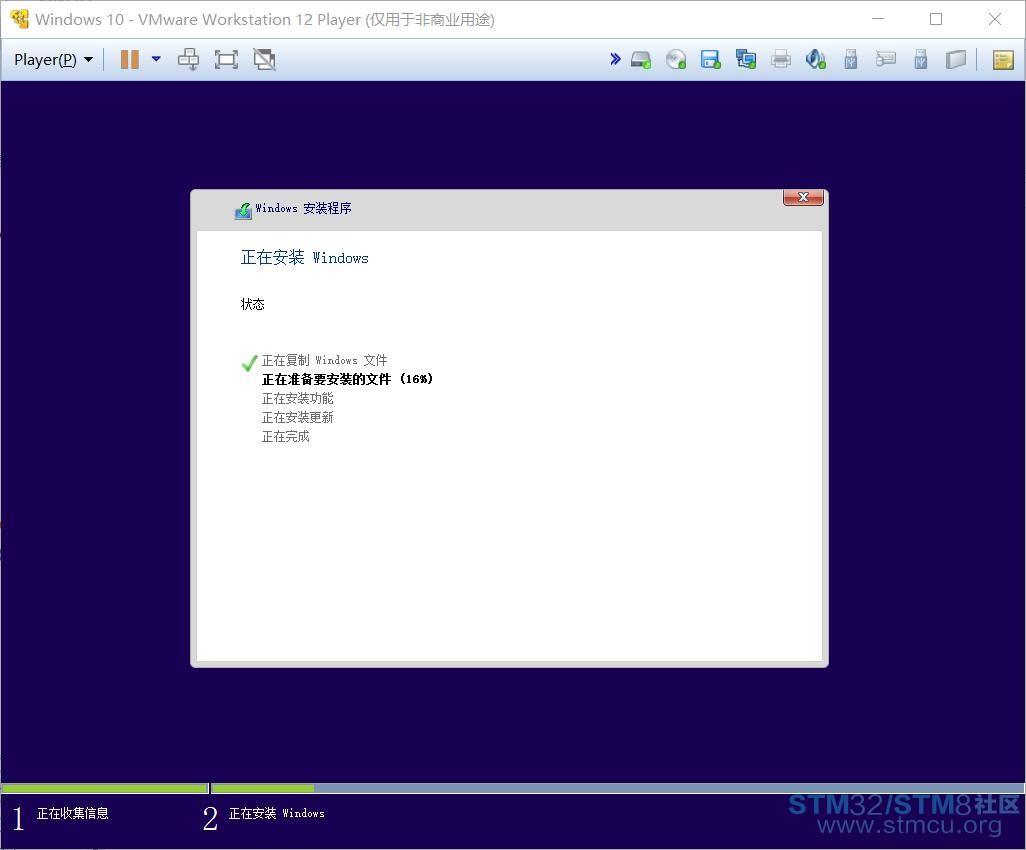
Task: Open the printer device icon
Action: click(781, 60)
